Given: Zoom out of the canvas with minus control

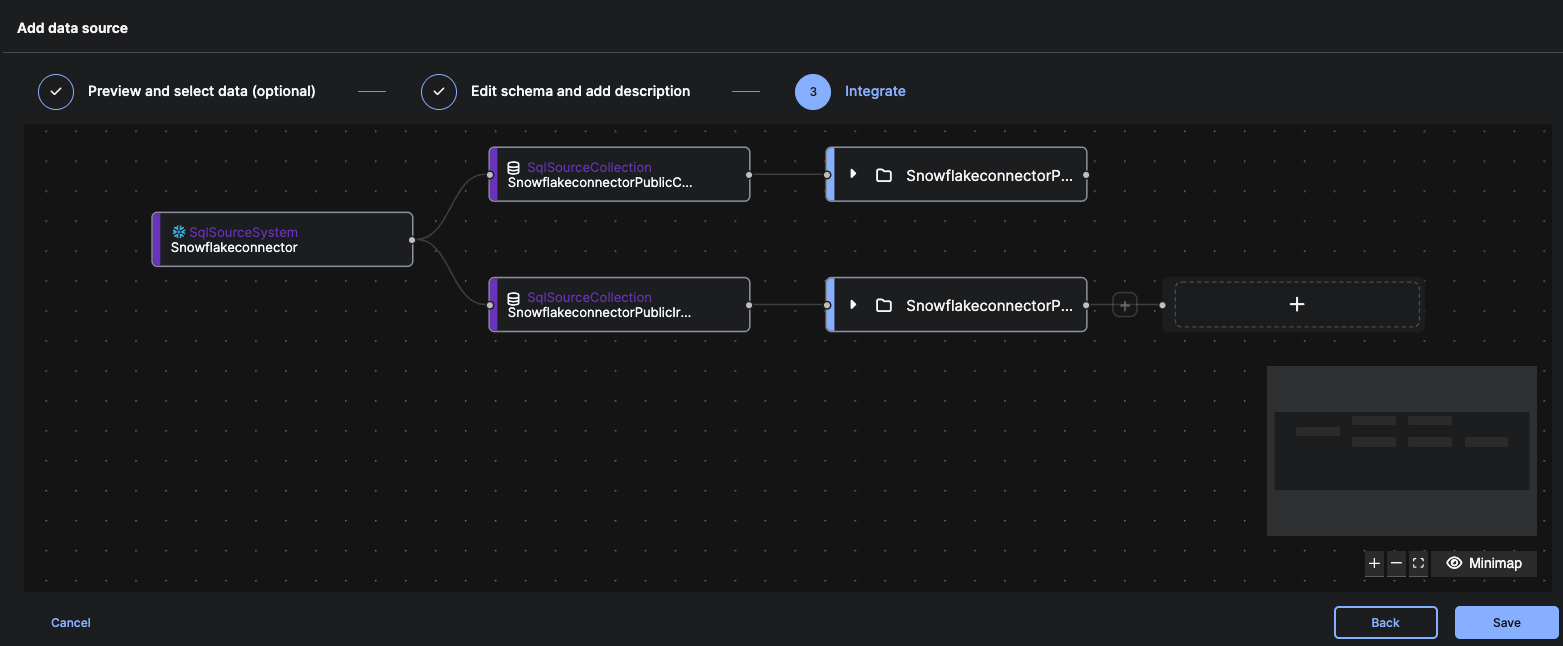Looking at the screenshot, I should tap(1396, 564).
